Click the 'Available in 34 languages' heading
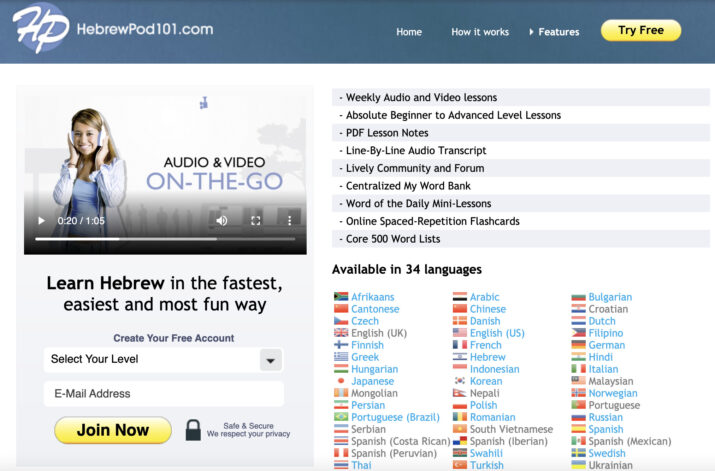Image resolution: width=715 pixels, height=471 pixels. pos(407,269)
